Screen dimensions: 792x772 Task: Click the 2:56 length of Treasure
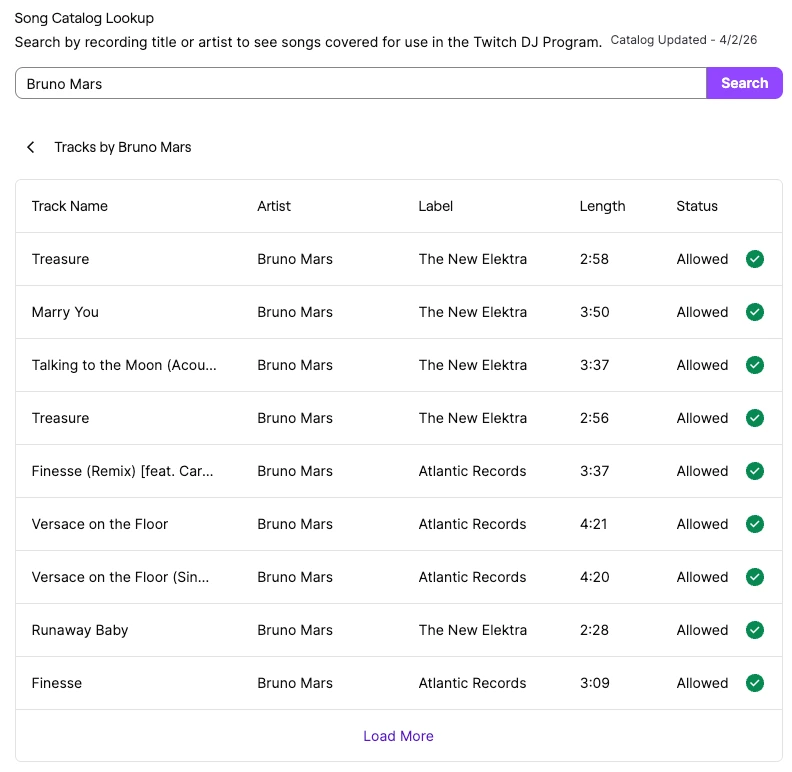tap(594, 418)
